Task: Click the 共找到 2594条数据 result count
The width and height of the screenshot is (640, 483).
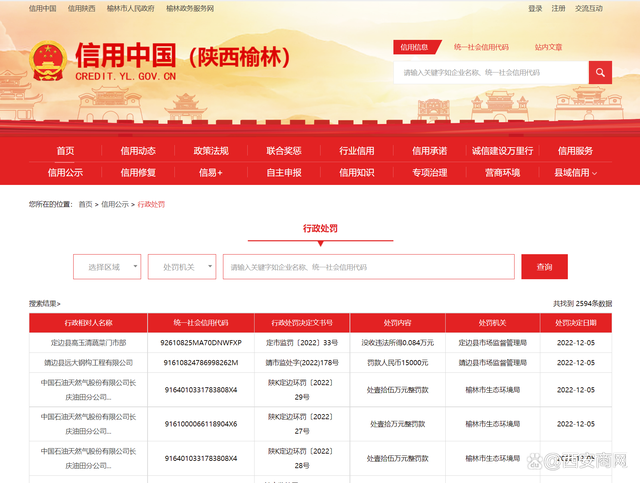Action: tap(582, 303)
